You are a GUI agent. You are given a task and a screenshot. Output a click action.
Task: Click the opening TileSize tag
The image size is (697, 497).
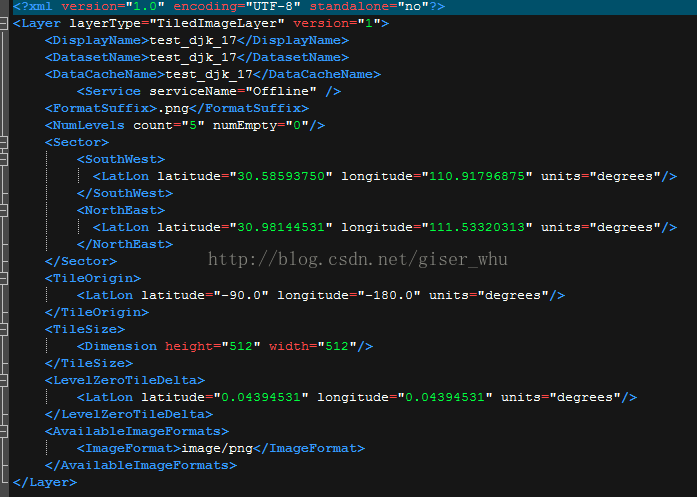85,329
